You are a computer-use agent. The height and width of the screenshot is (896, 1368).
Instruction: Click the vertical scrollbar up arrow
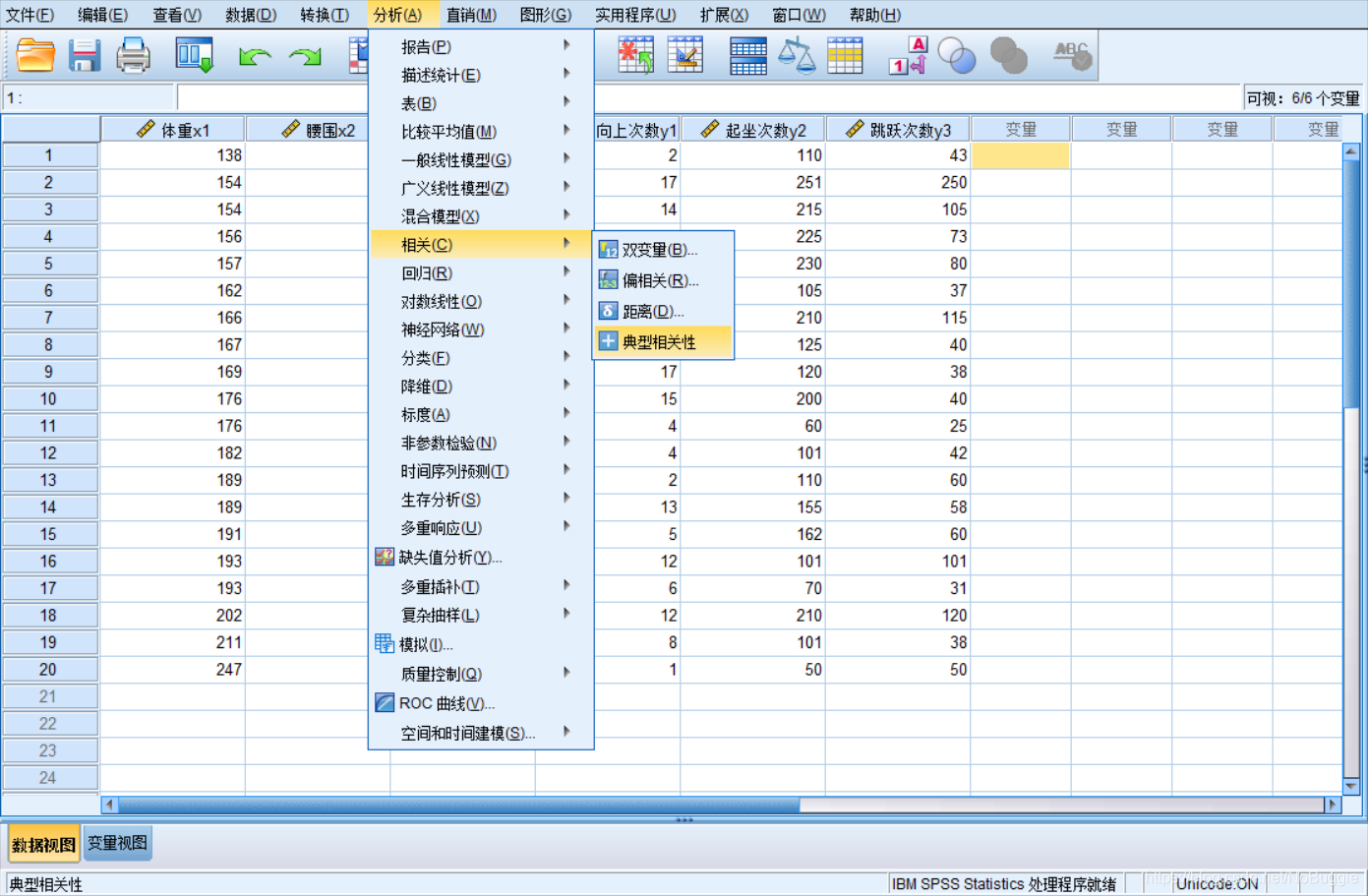pos(1351,151)
